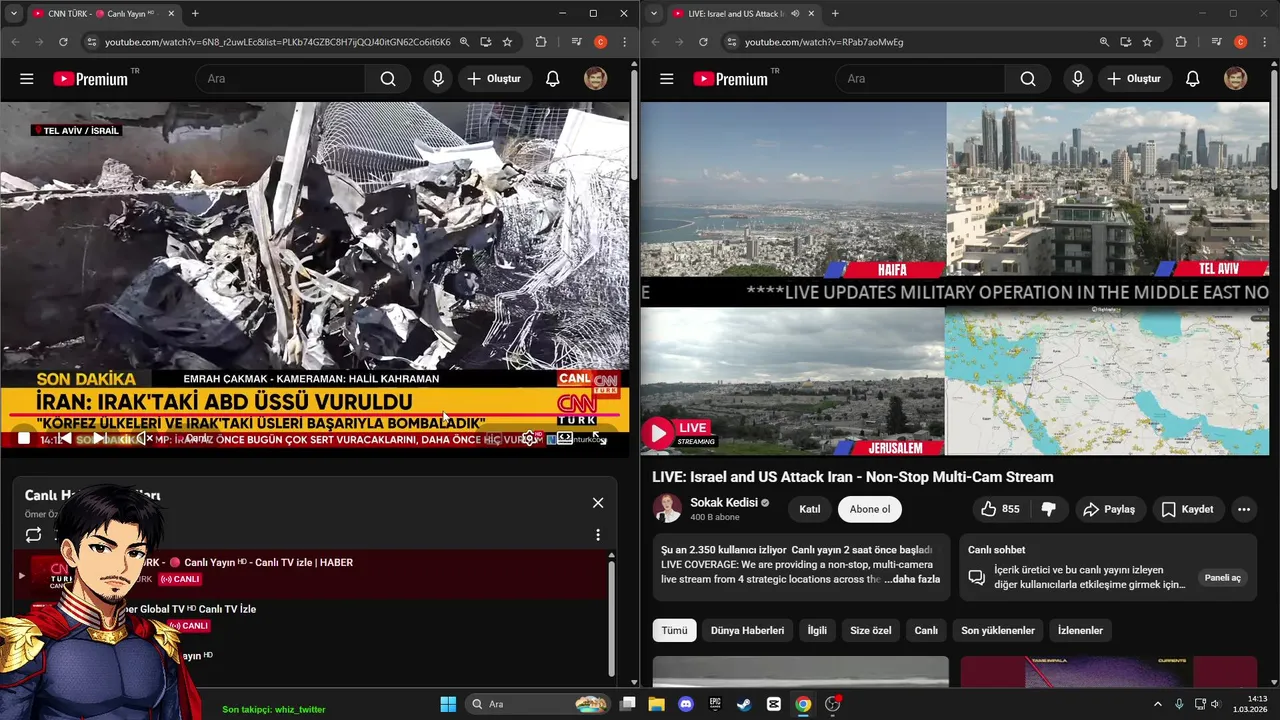Click zoom magnifier icon in left address bar
This screenshot has height=720, width=1280.
[x=464, y=42]
